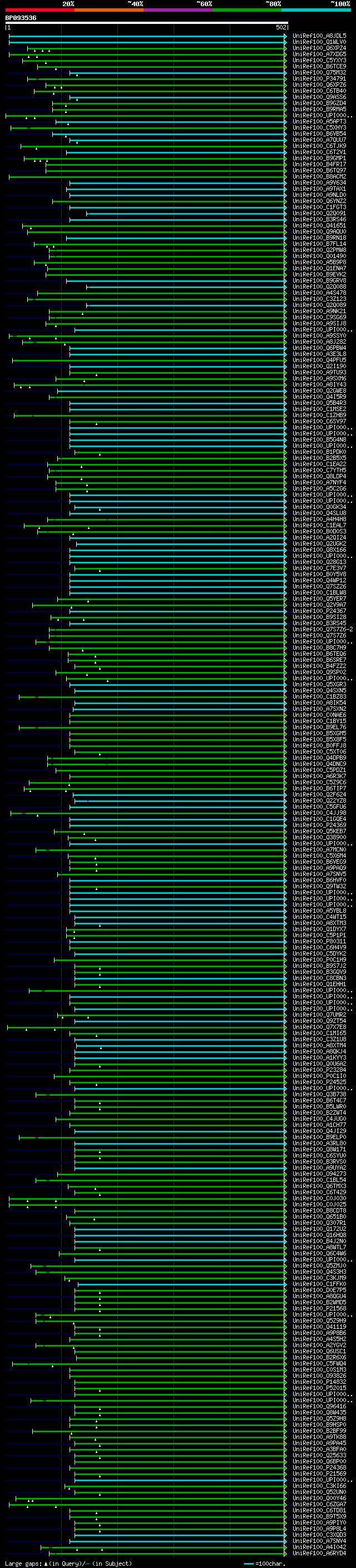Open hit UniRef100_Q2PMW8

pyautogui.click(x=319, y=250)
